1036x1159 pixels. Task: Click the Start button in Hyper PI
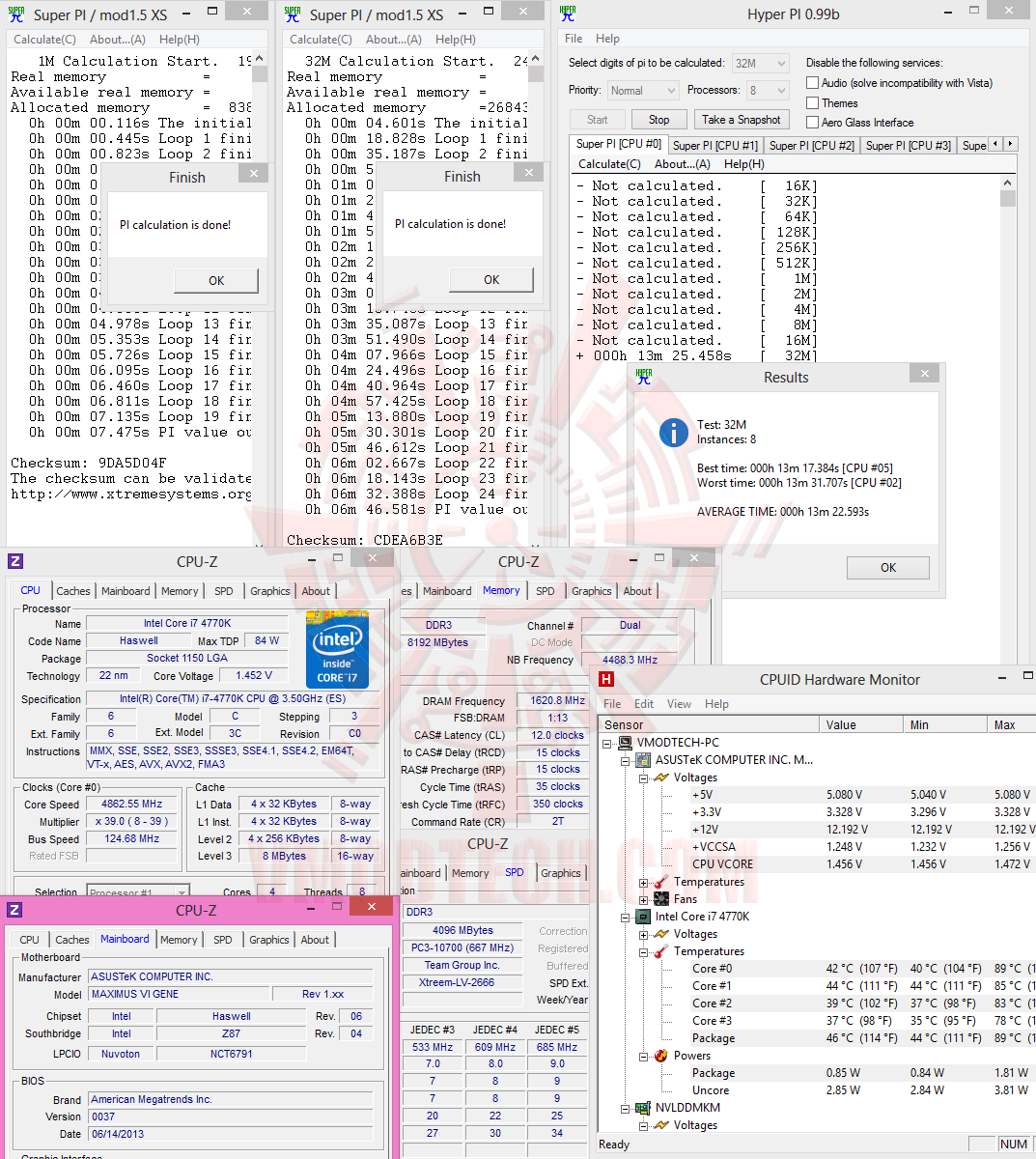coord(598,120)
